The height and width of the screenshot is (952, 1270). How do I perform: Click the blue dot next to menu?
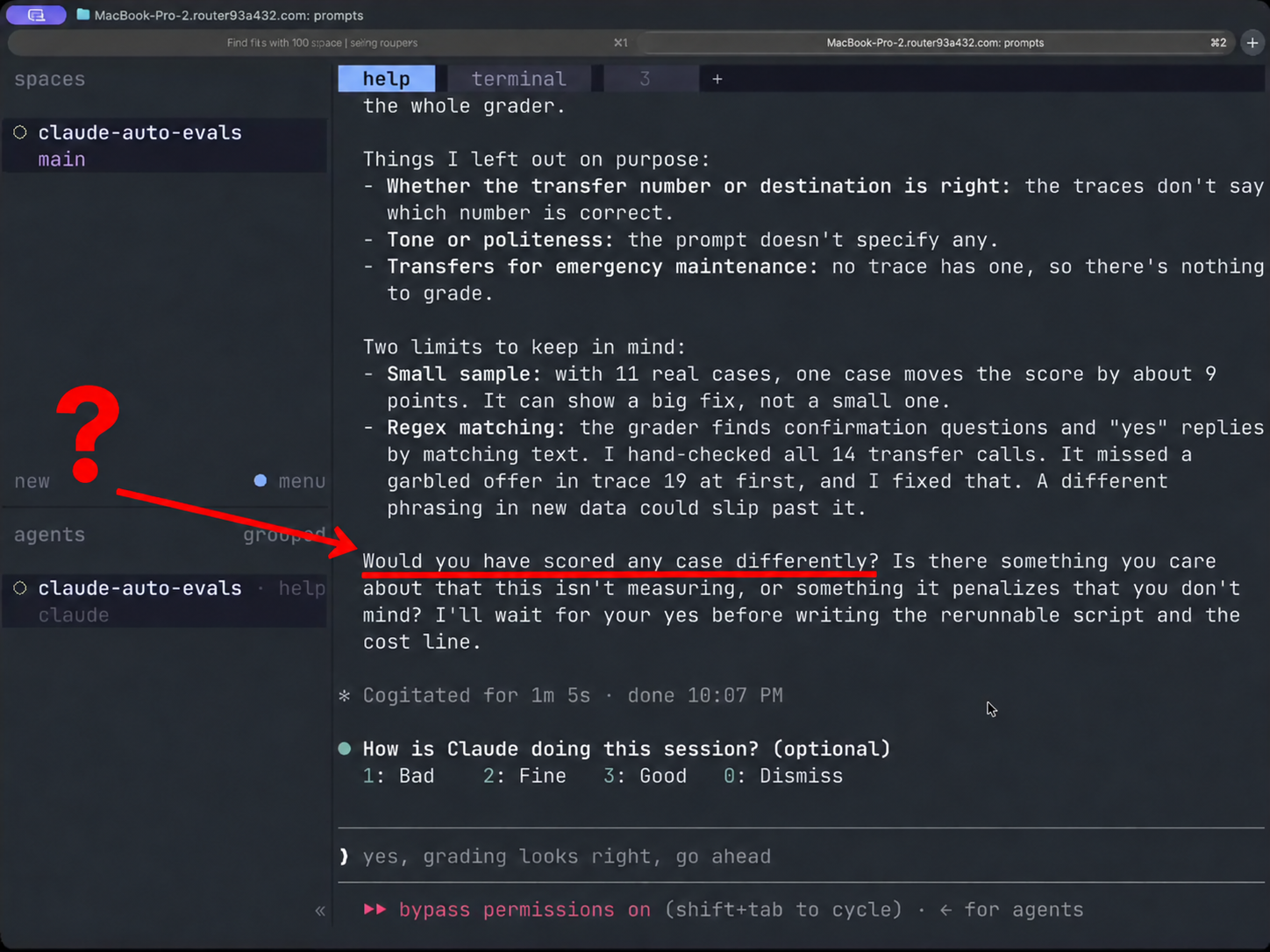coord(260,480)
